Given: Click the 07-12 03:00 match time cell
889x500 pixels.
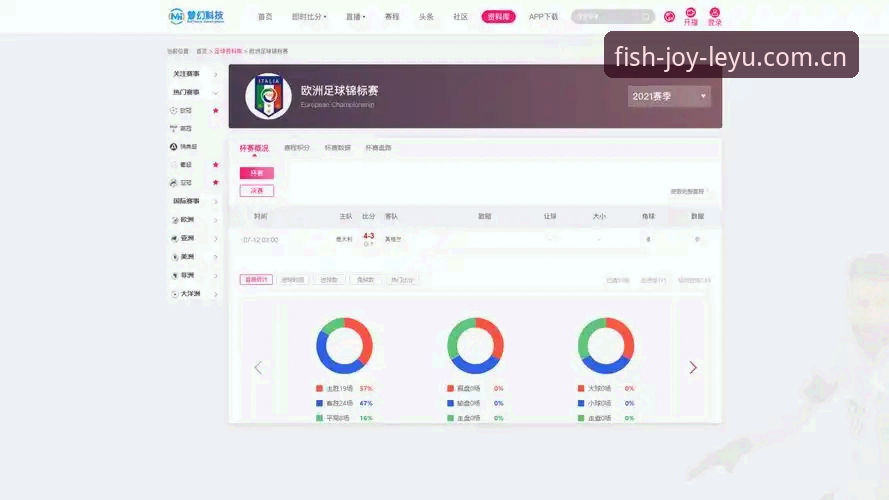Looking at the screenshot, I should tap(260, 240).
